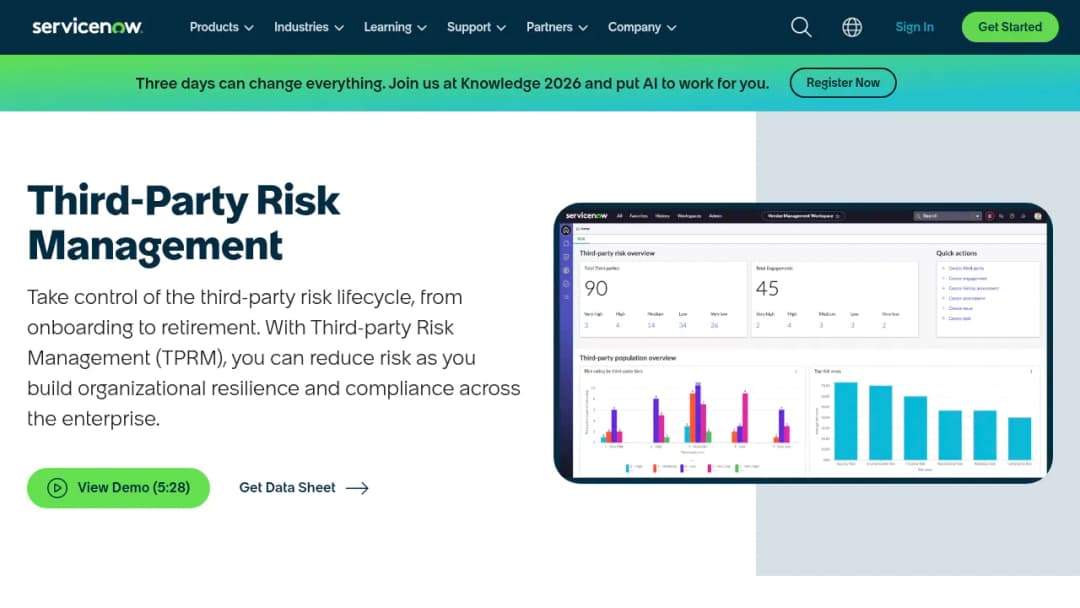Open the Support menu
Viewport: 1080px width, 608px height.
click(476, 27)
